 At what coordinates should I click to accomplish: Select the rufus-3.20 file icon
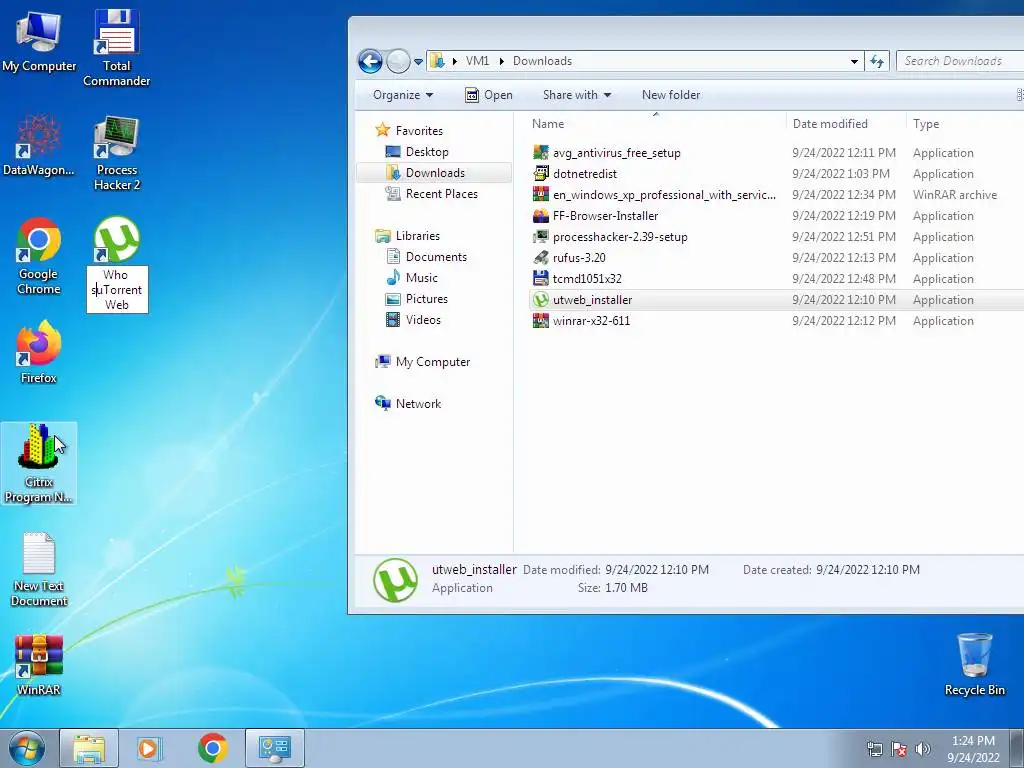coord(541,257)
